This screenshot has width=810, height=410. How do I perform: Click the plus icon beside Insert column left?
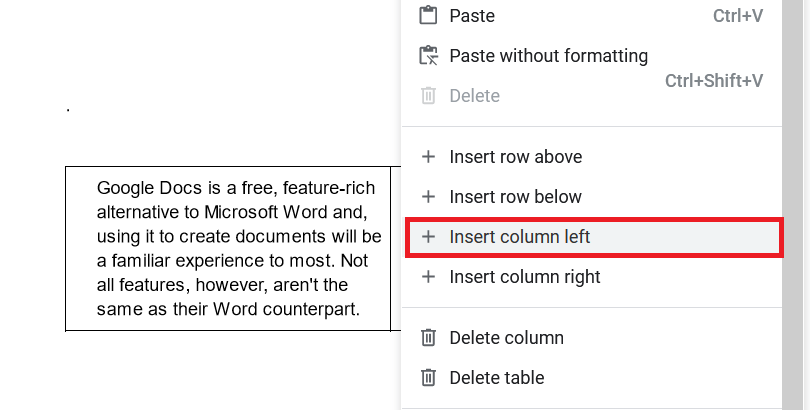[x=428, y=237]
